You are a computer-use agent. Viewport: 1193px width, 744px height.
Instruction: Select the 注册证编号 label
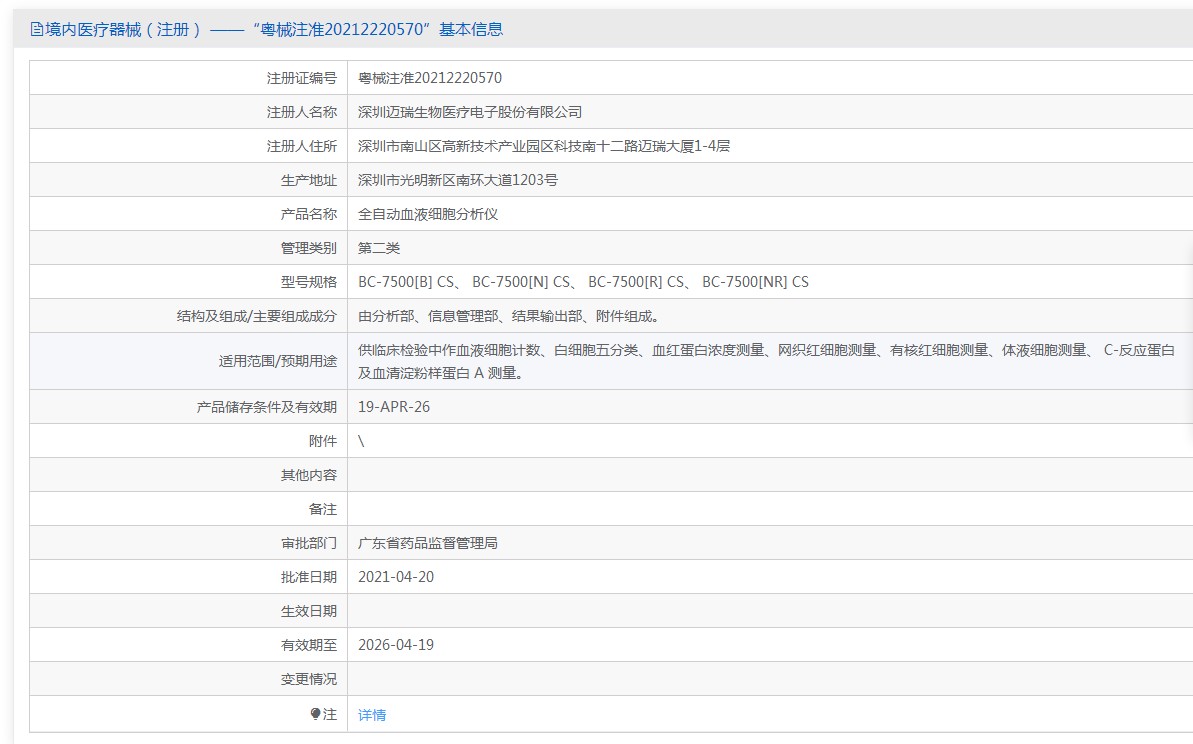click(x=301, y=78)
